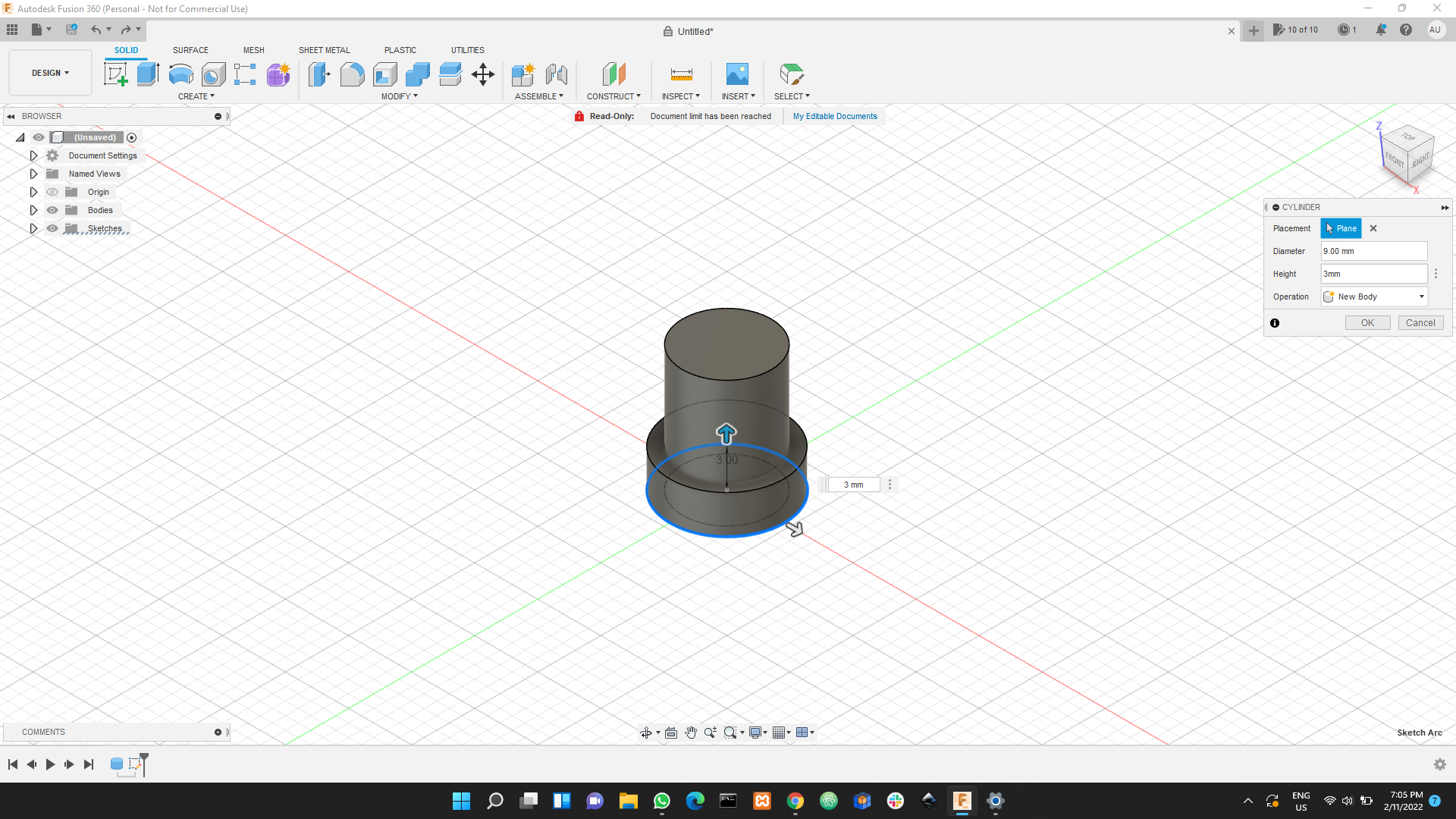Select the Fillet tool
Screen dimensions: 1456x819
pos(353,74)
